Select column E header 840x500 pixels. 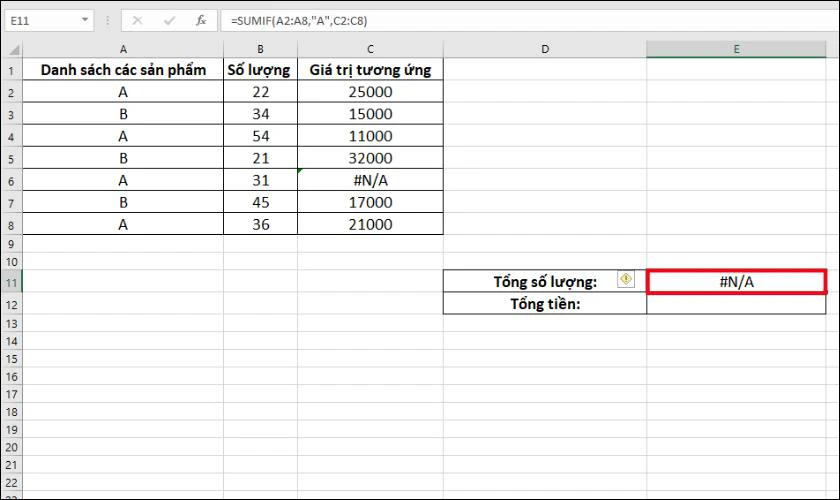(x=736, y=49)
